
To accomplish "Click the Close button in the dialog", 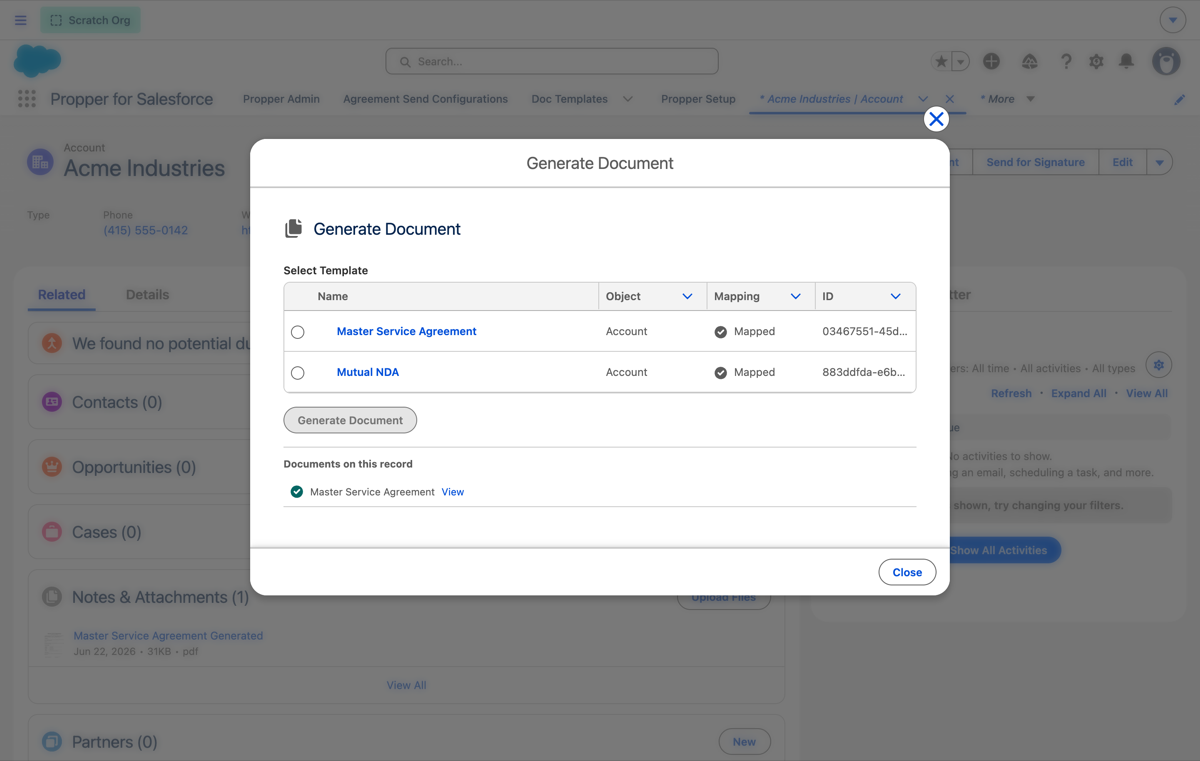I will click(x=907, y=572).
